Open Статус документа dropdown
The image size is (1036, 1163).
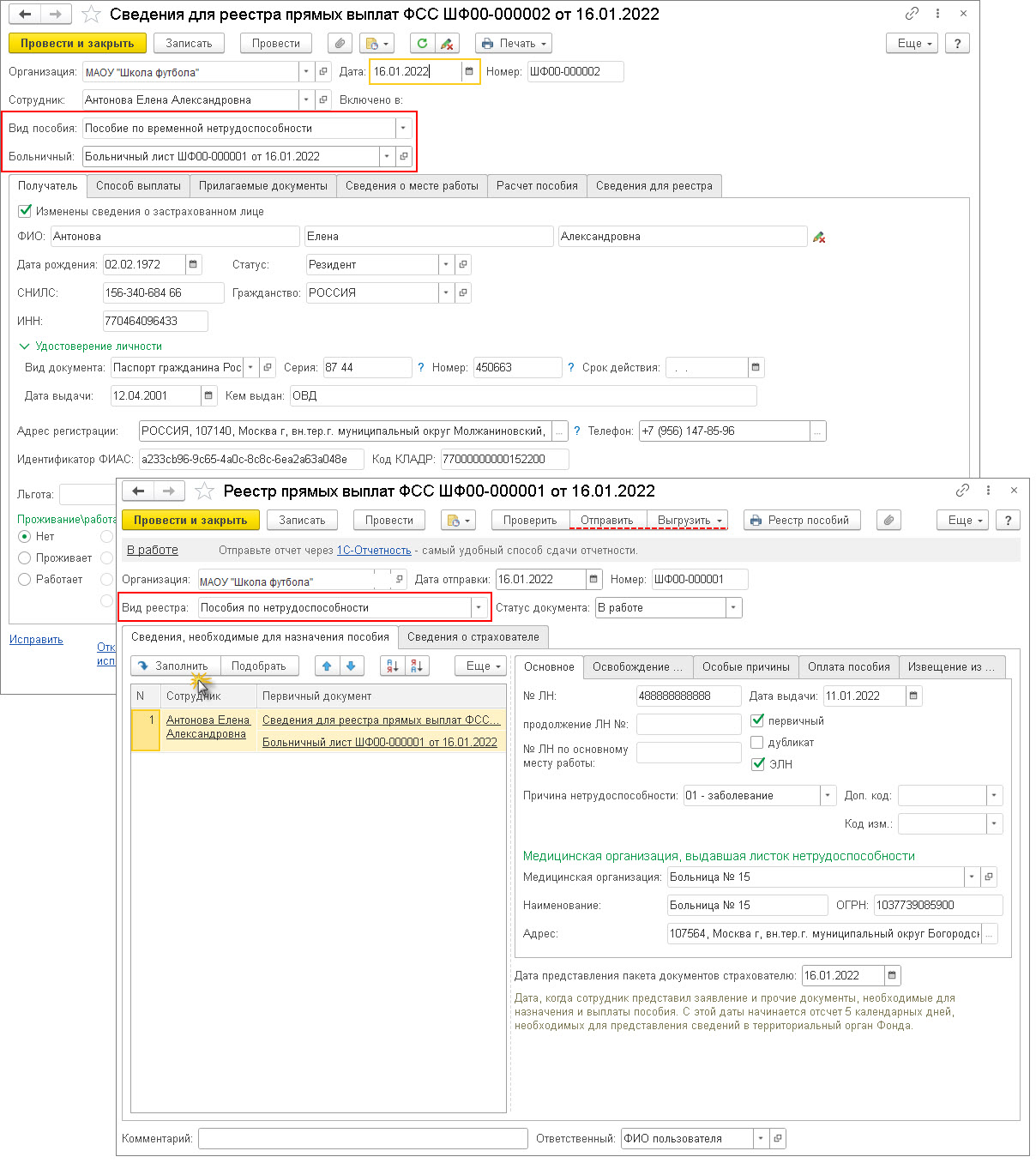coord(733,607)
